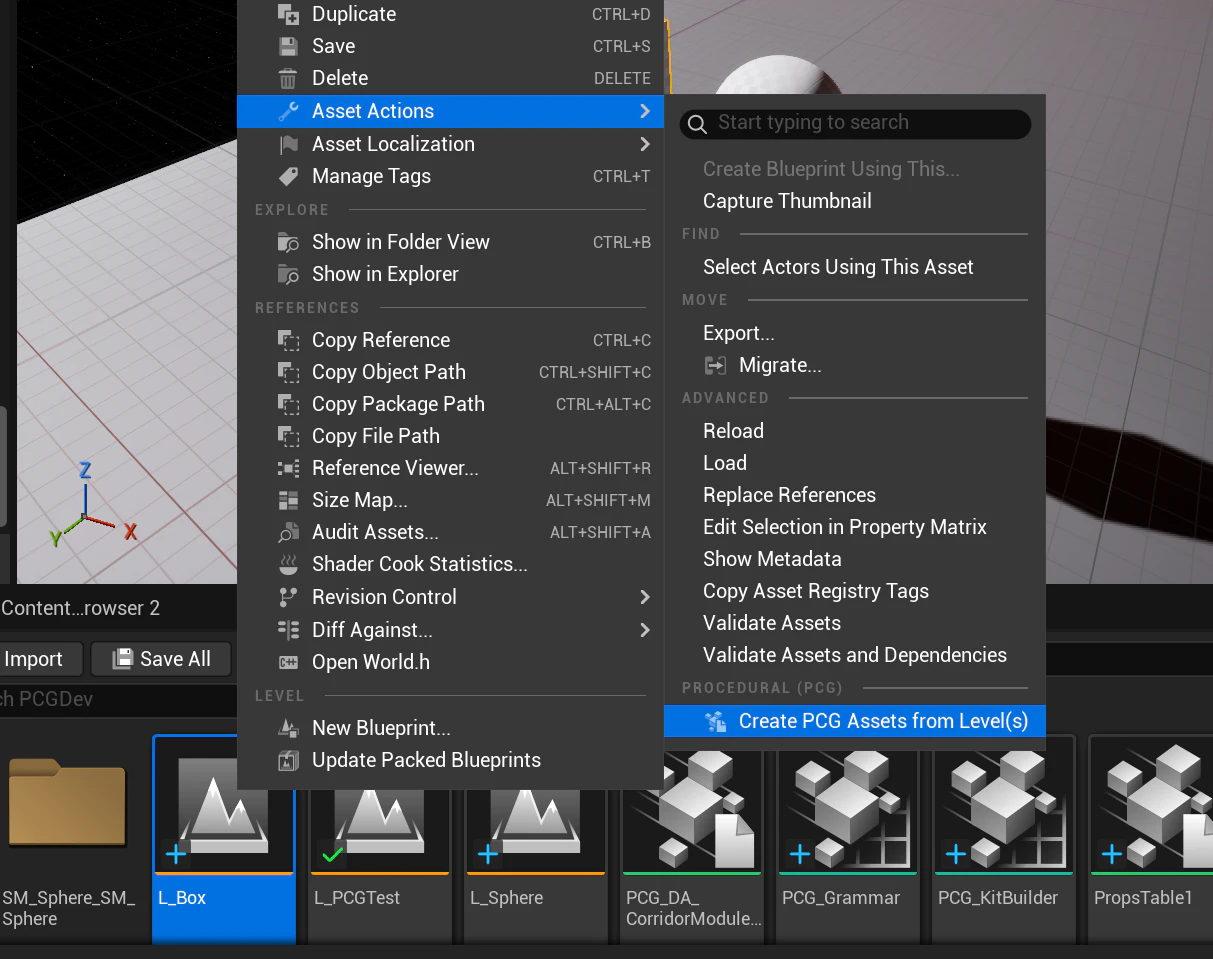Choose Validate Assets and Dependencies
Viewport: 1213px width, 959px height.
click(x=855, y=655)
